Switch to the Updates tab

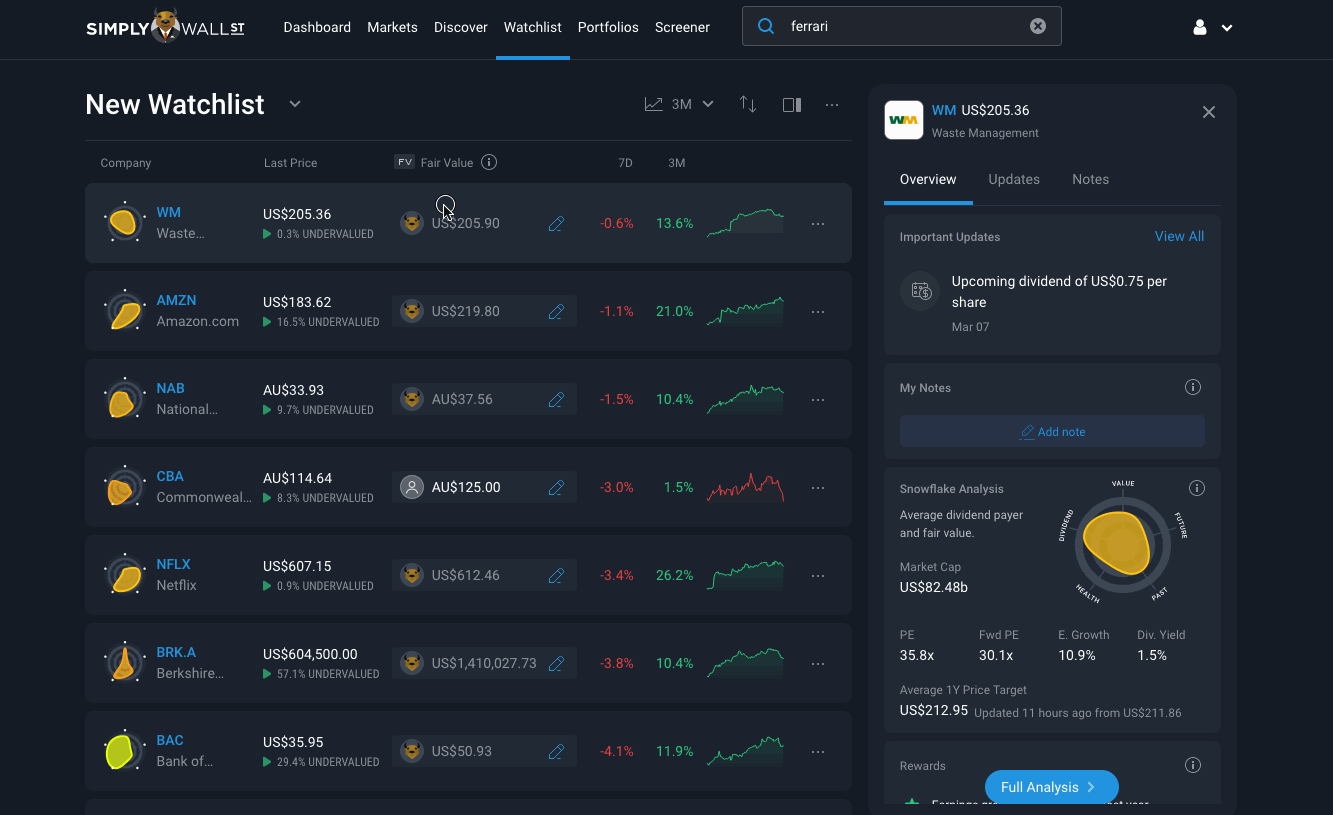pos(1014,179)
